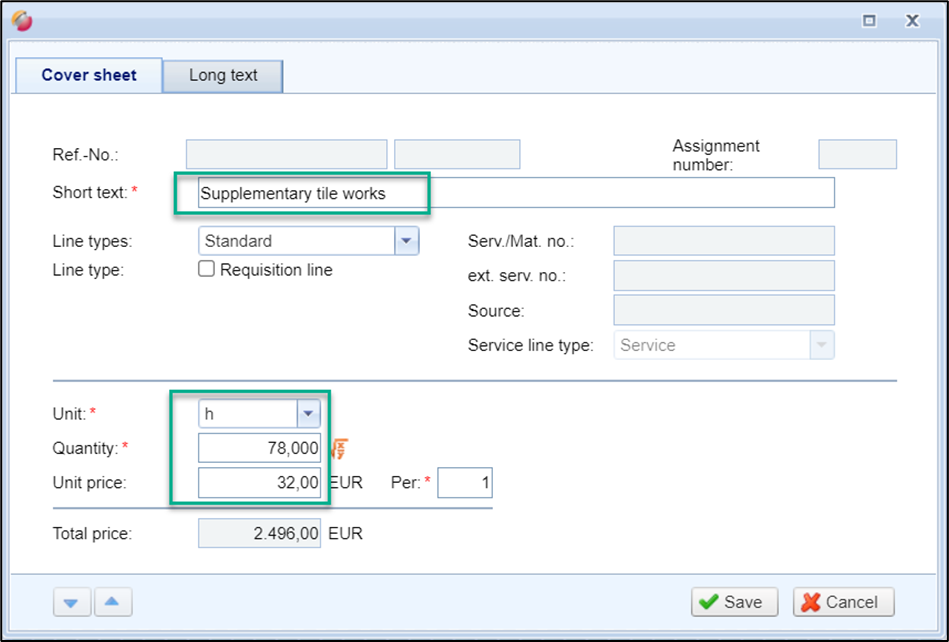Open the quantity formula calculator icon
949x642 pixels.
(339, 449)
